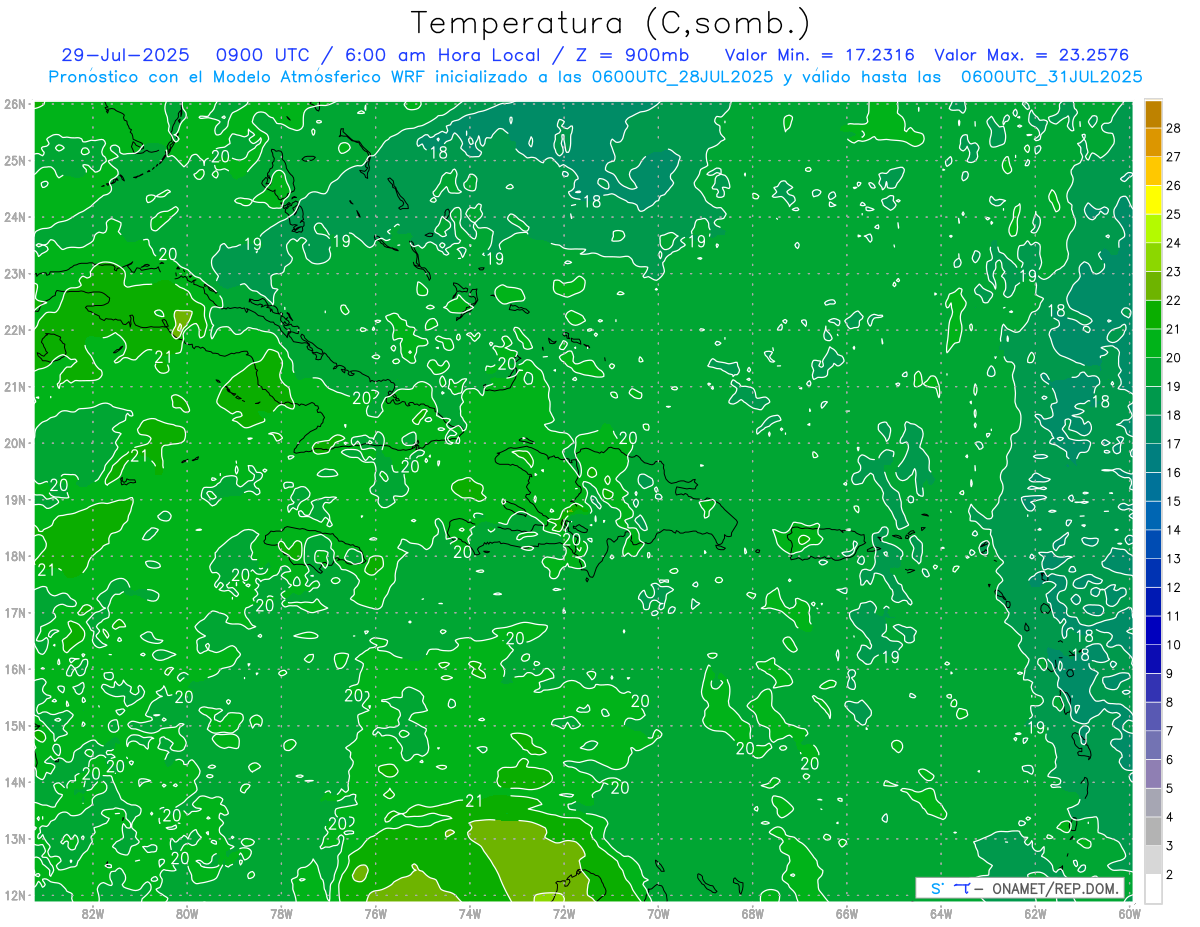Click the '74W' longitude axis label
The height and width of the screenshot is (927, 1200).
(x=469, y=912)
